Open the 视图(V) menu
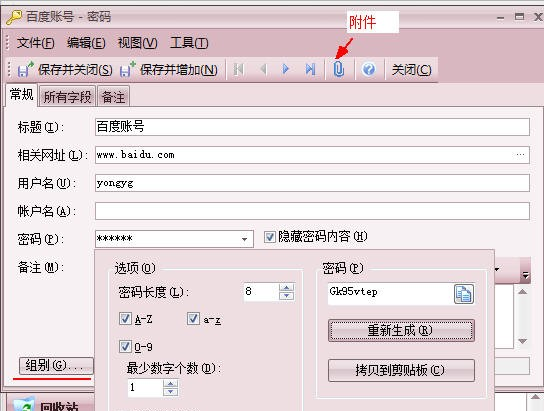 point(137,43)
